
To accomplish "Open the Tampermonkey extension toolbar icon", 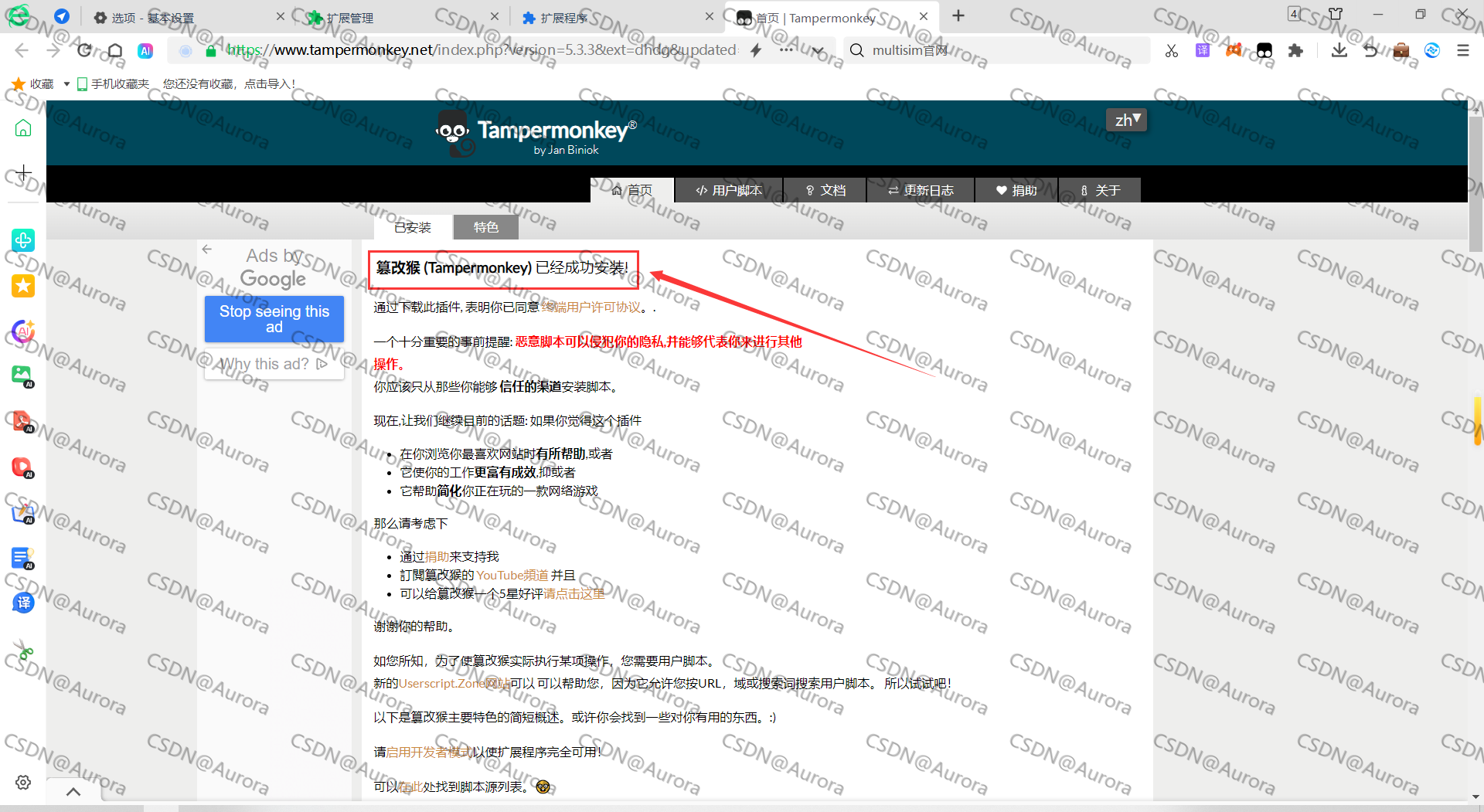I will click(1264, 50).
